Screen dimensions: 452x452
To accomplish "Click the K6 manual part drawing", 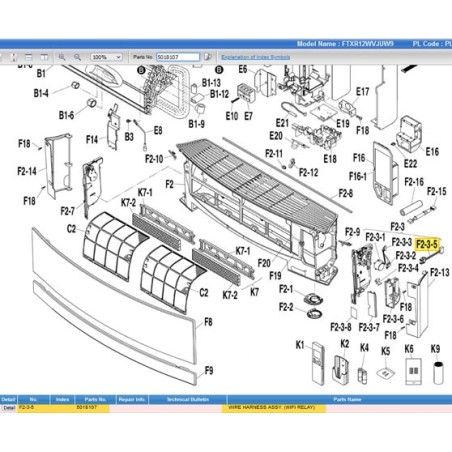I will [413, 371].
